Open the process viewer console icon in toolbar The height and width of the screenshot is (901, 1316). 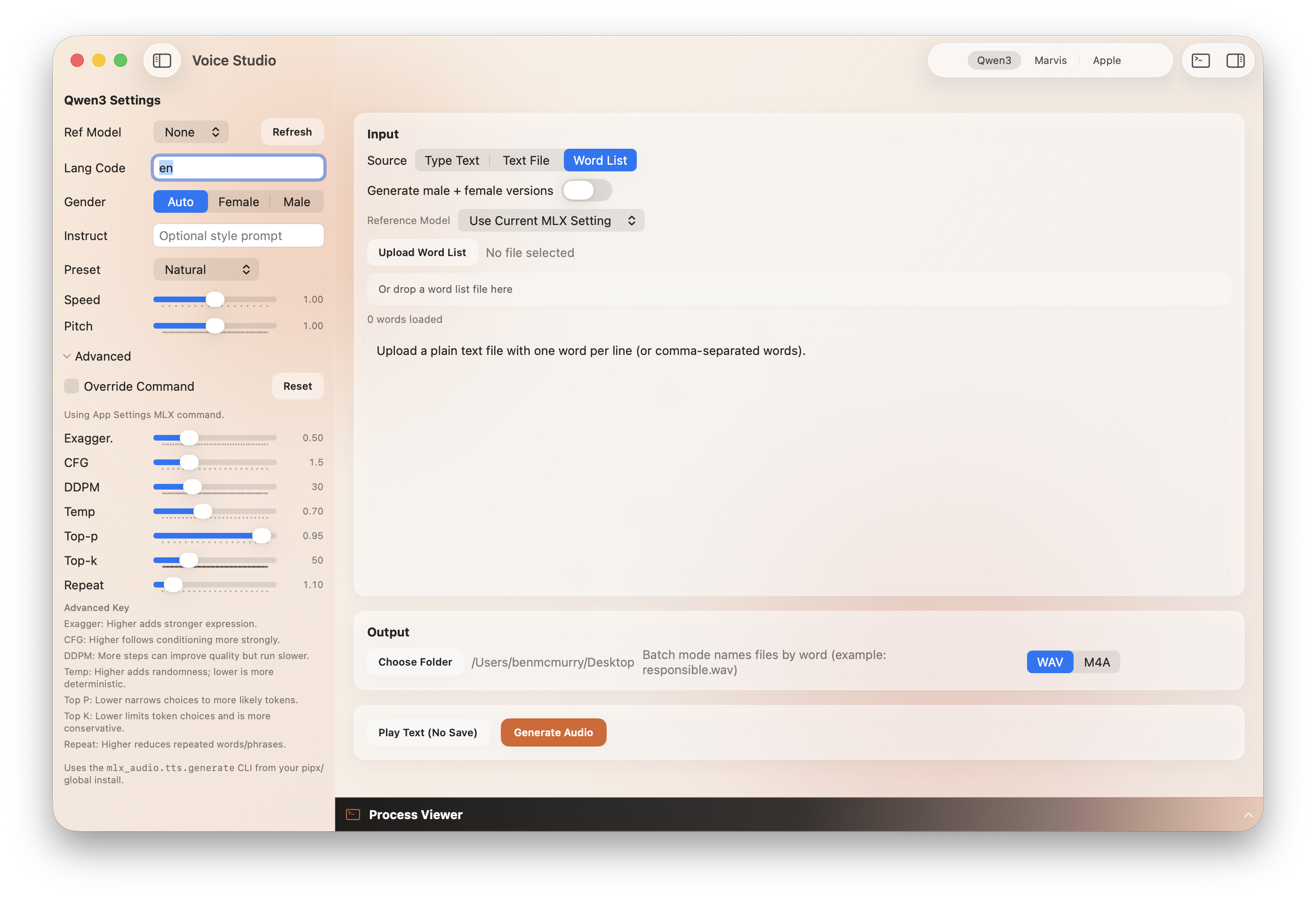[x=1201, y=61]
